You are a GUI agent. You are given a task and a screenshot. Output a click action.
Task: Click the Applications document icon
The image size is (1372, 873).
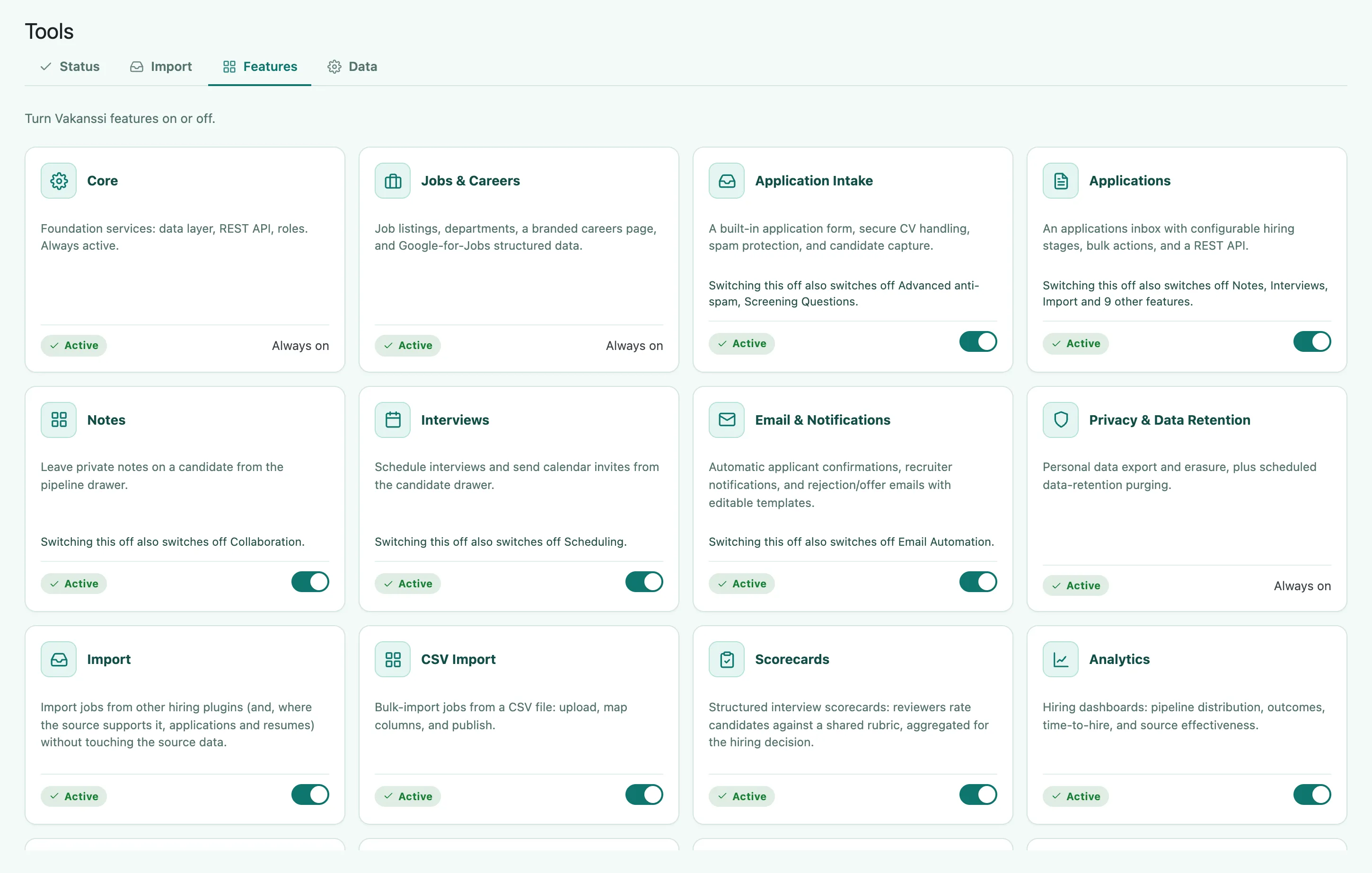click(1060, 181)
